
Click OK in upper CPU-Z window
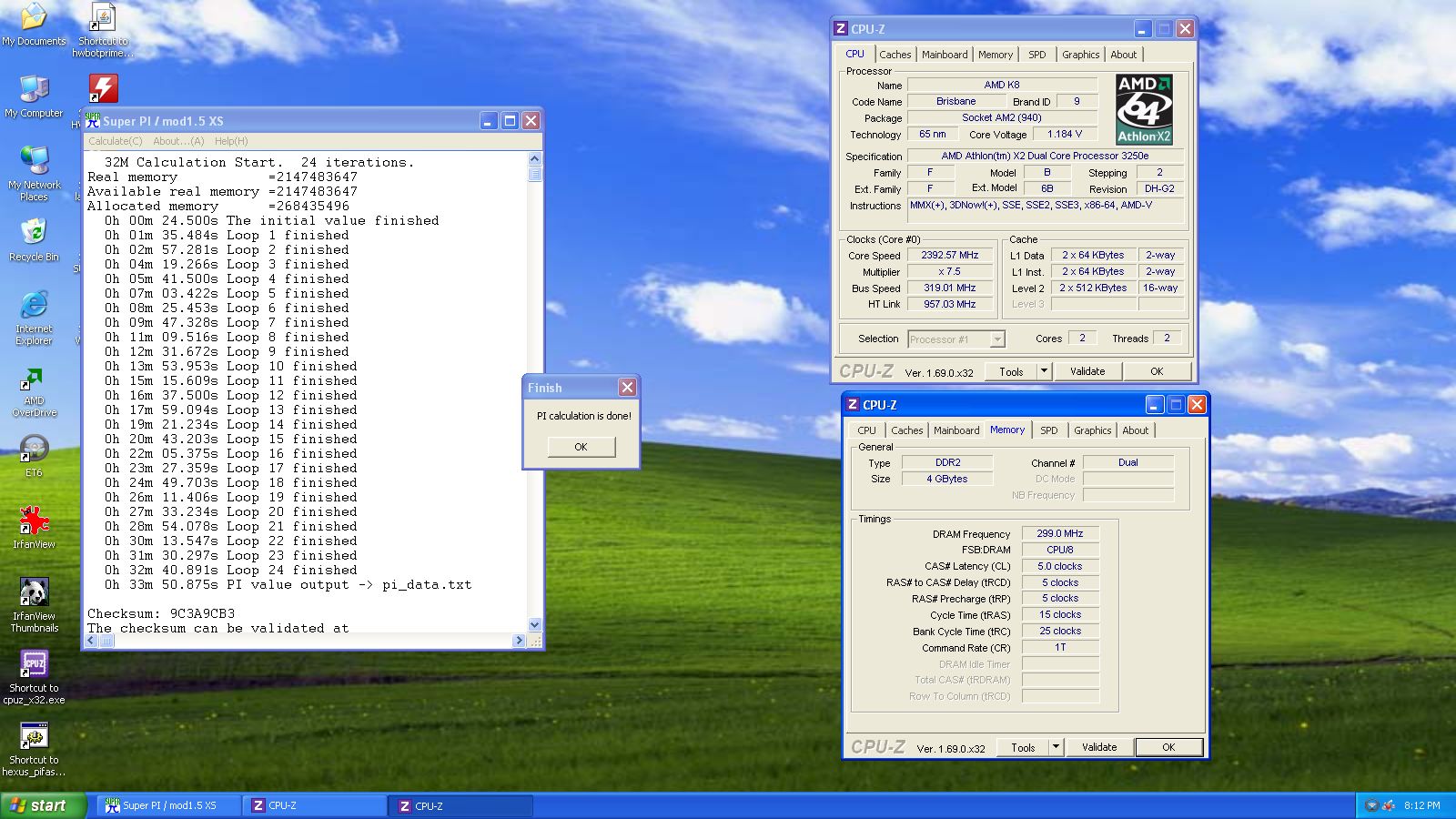tap(1157, 371)
